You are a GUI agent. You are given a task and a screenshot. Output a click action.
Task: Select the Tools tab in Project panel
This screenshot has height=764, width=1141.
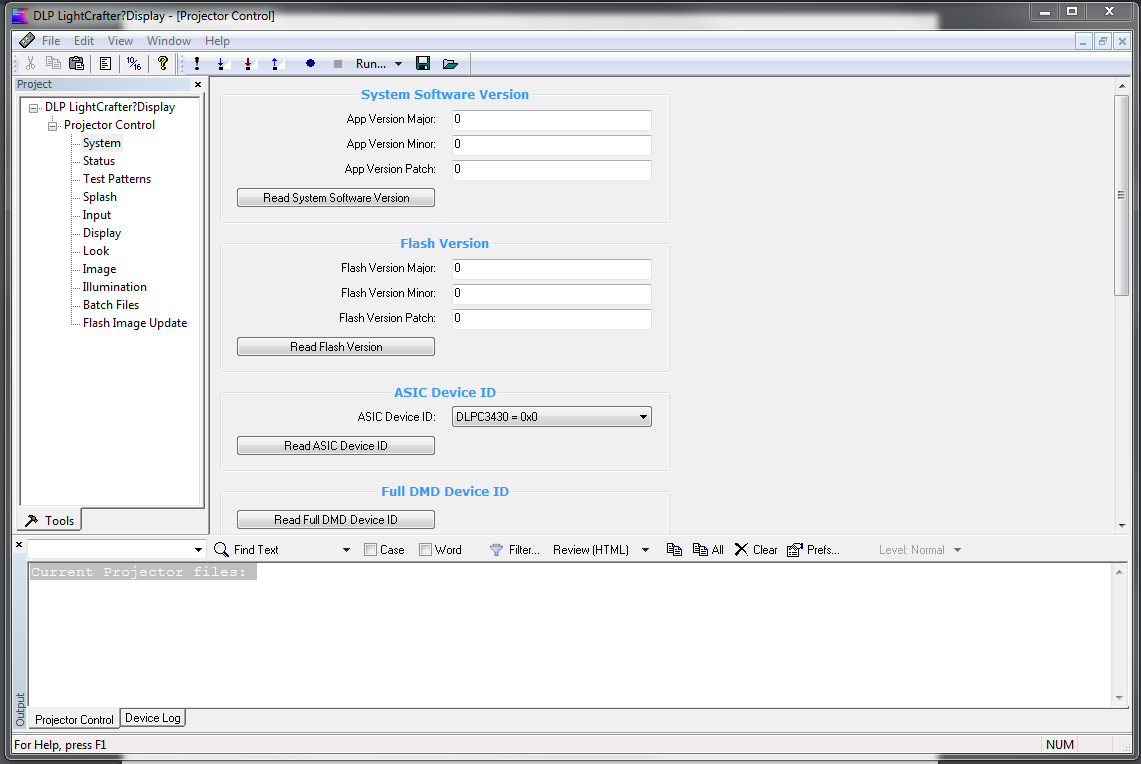[50, 520]
